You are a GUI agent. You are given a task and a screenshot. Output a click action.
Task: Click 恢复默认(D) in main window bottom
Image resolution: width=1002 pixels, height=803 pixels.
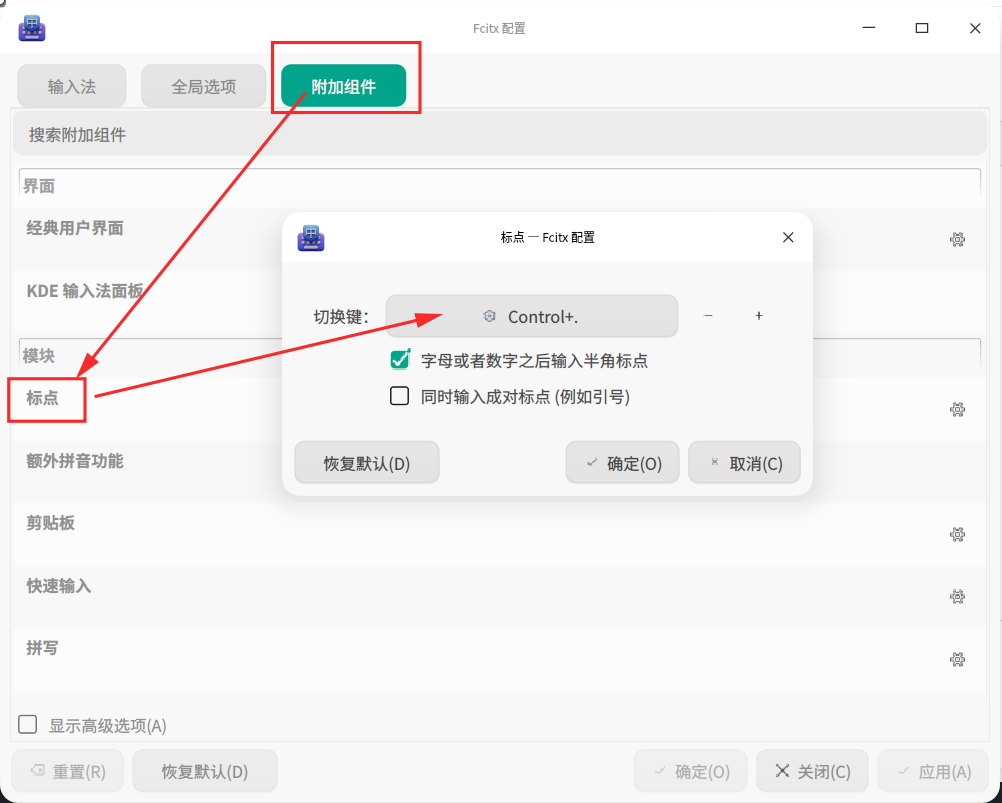point(204,771)
